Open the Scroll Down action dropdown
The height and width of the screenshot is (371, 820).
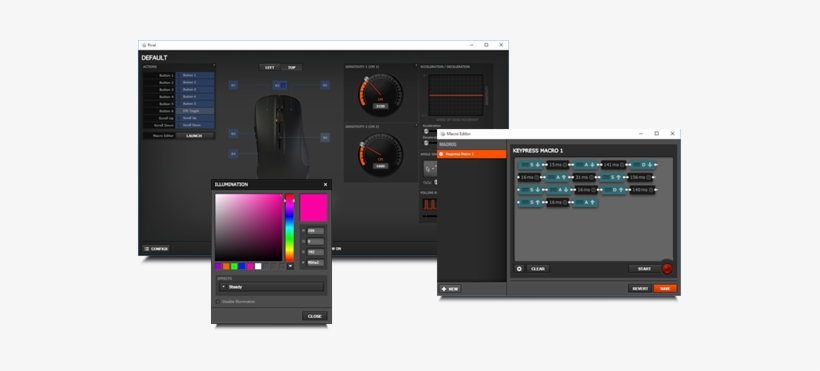point(195,126)
